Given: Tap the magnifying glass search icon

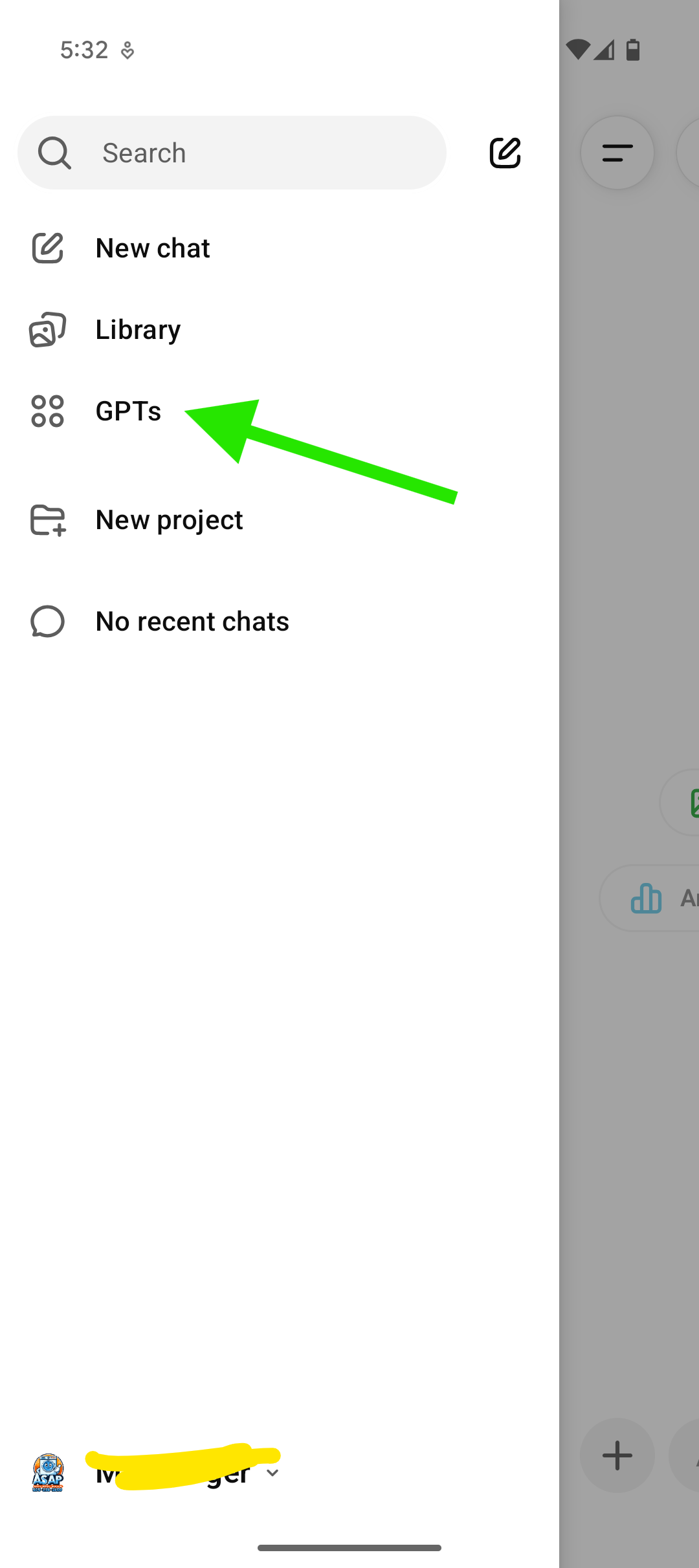Looking at the screenshot, I should (54, 153).
